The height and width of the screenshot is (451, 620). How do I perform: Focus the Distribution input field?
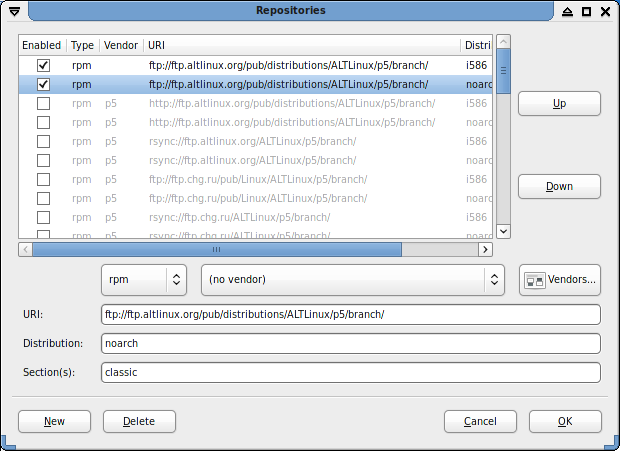(x=351, y=343)
